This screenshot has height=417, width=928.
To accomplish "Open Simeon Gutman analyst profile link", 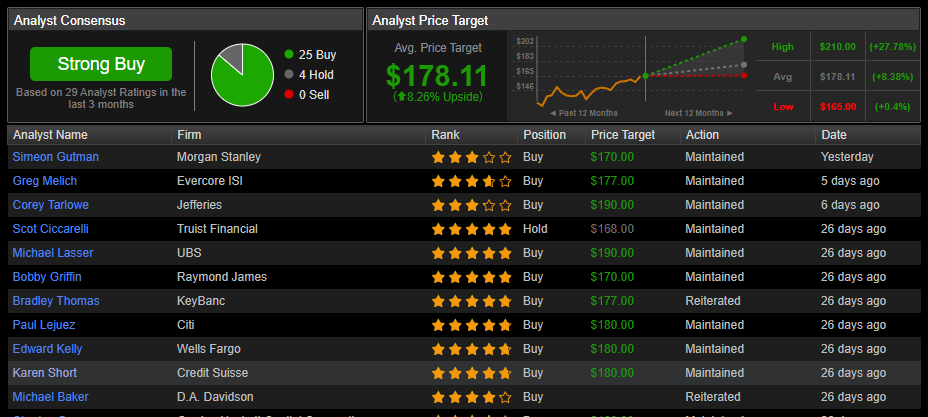I will click(x=56, y=157).
